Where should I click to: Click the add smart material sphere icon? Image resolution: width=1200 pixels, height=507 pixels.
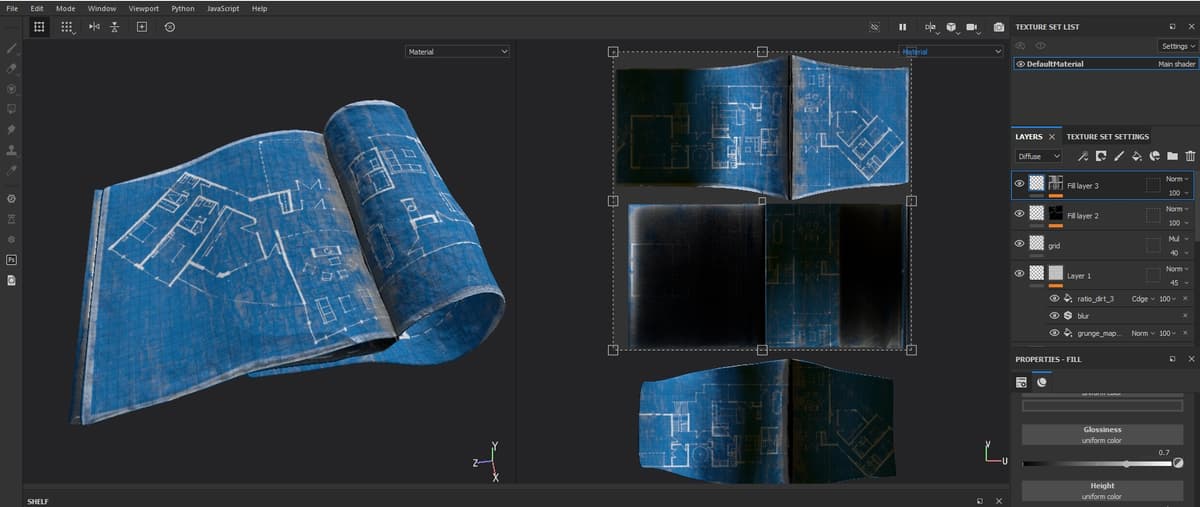pyautogui.click(x=1154, y=156)
